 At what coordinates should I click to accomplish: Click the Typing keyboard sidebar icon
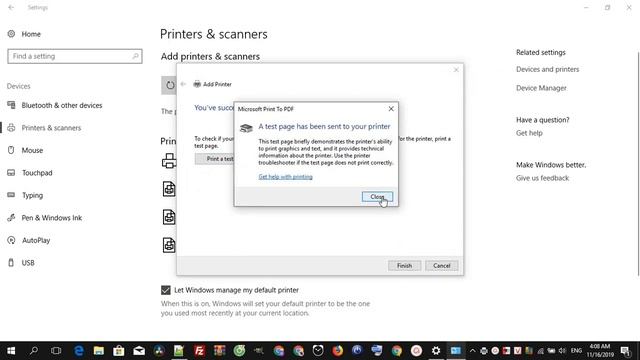(x=11, y=195)
